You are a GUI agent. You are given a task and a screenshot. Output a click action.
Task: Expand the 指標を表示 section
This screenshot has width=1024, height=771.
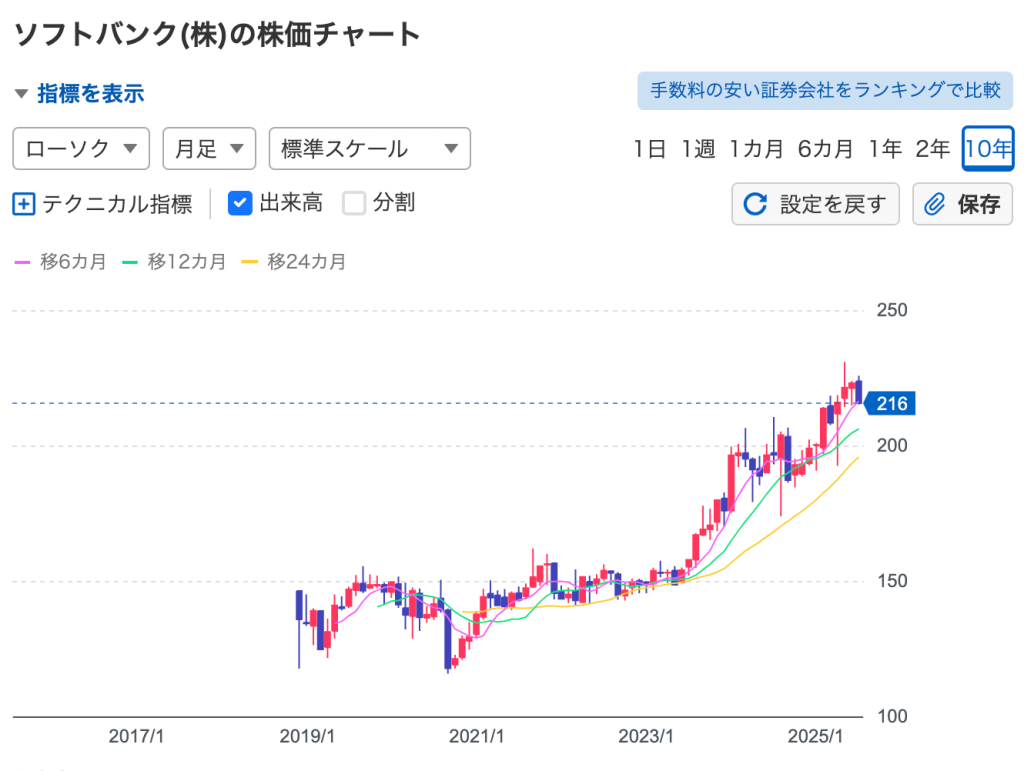(x=80, y=94)
